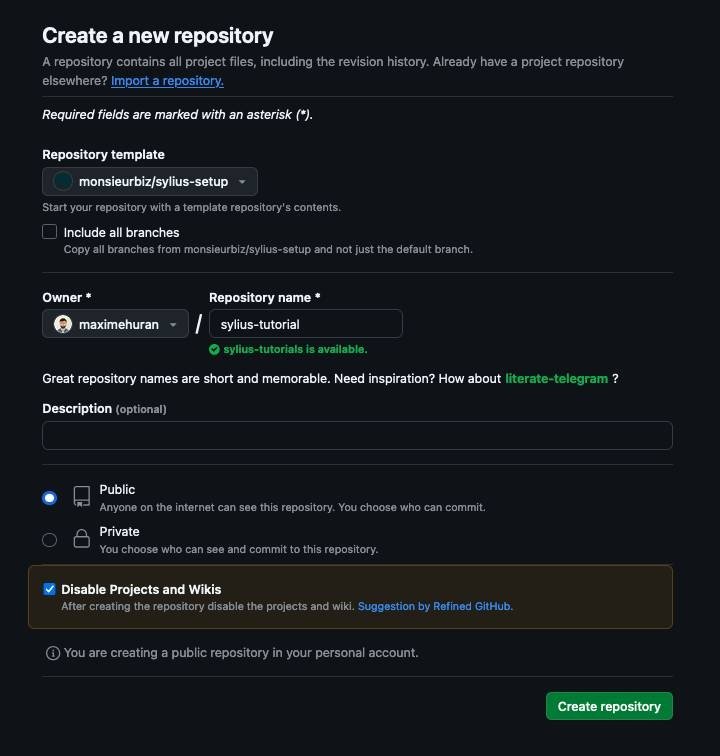
Task: Use suggested name literate-telegram
Action: pyautogui.click(x=556, y=379)
